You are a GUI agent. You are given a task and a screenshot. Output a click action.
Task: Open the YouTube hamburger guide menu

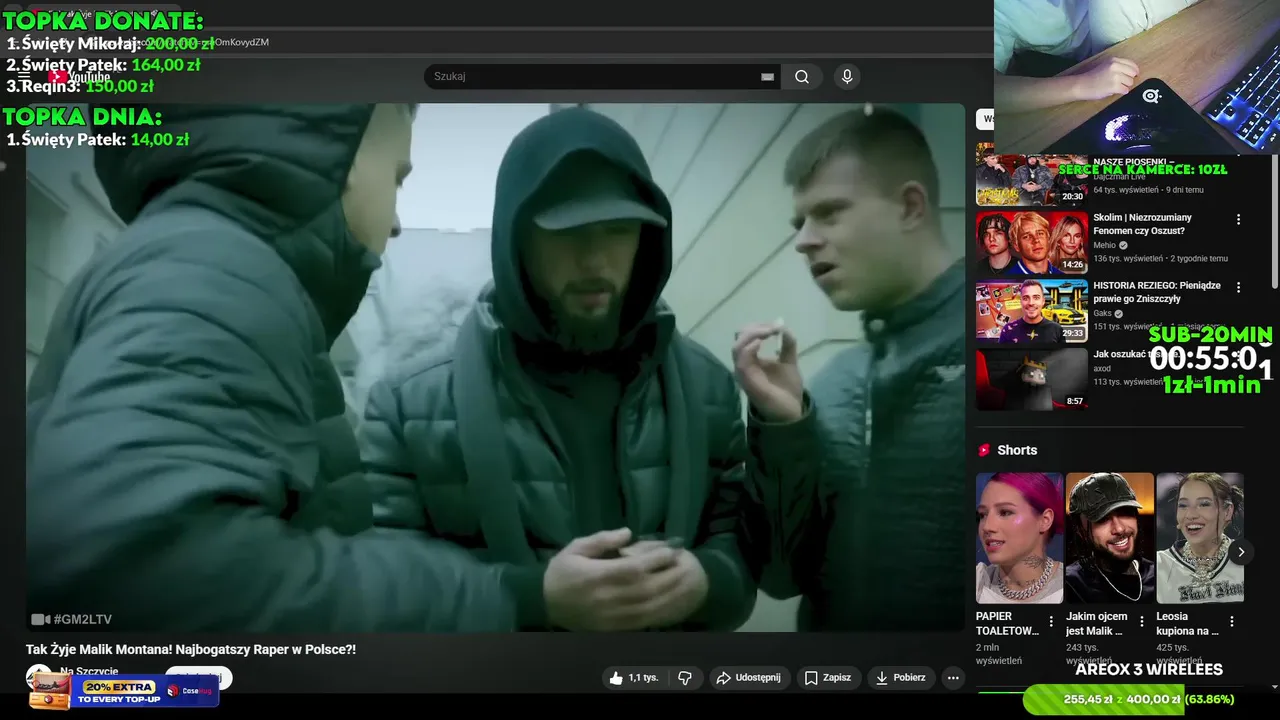tap(24, 76)
